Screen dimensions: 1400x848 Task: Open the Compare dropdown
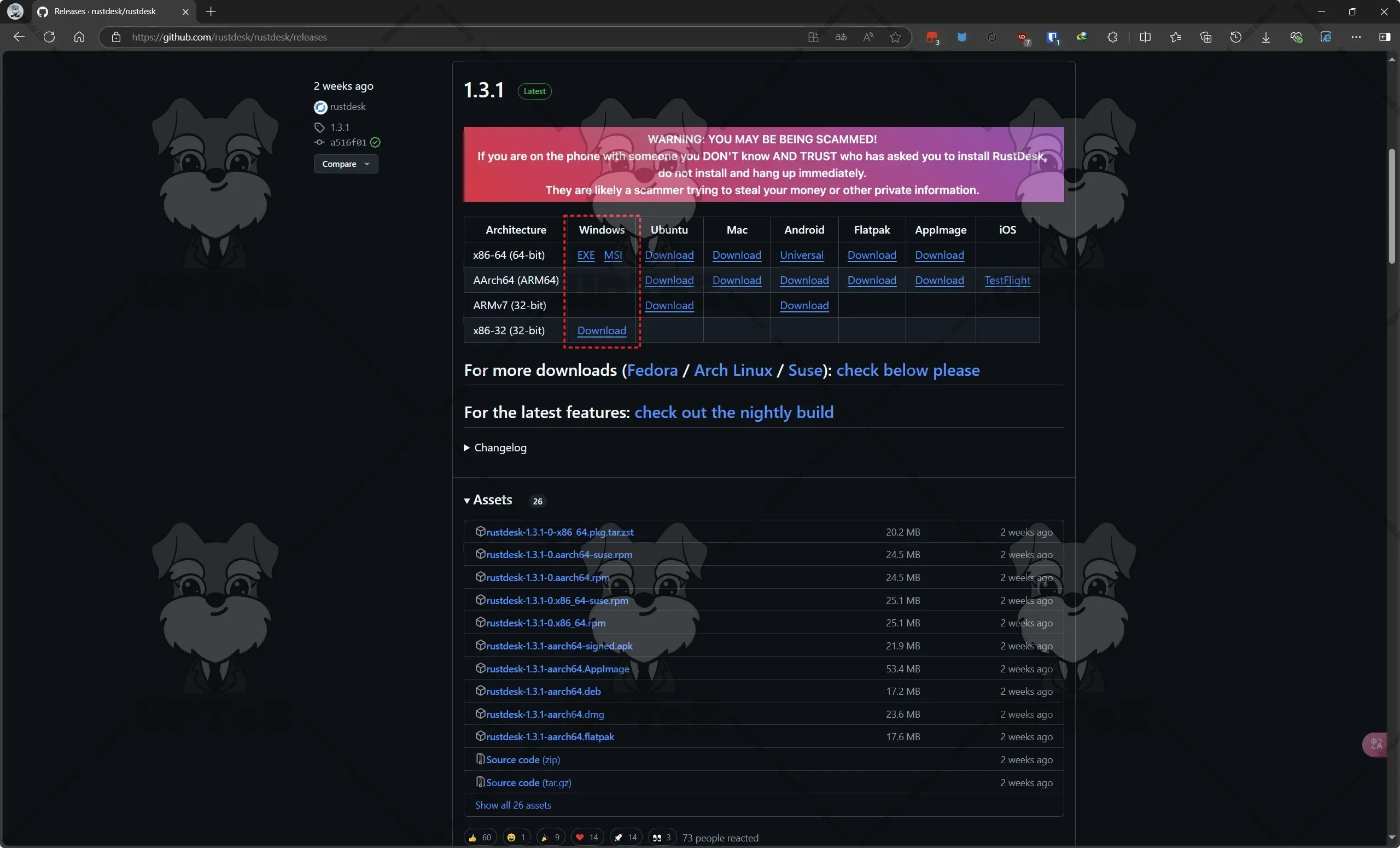click(346, 164)
